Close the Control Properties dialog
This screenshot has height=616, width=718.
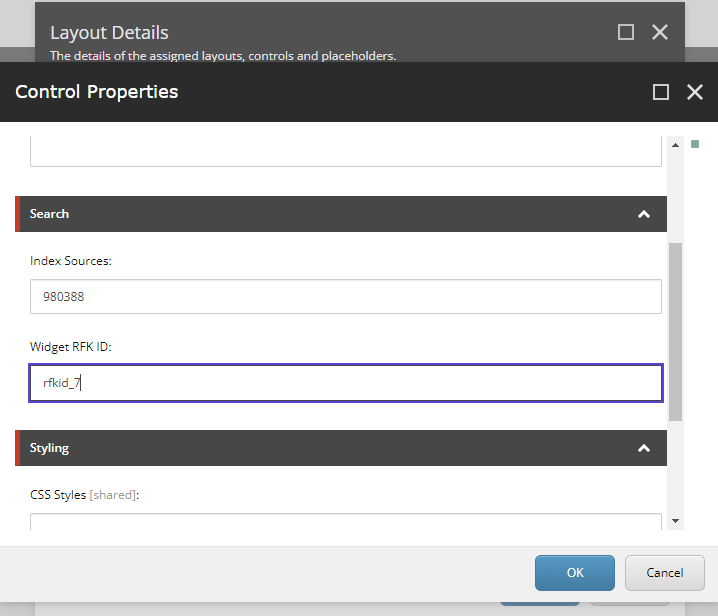pyautogui.click(x=695, y=92)
